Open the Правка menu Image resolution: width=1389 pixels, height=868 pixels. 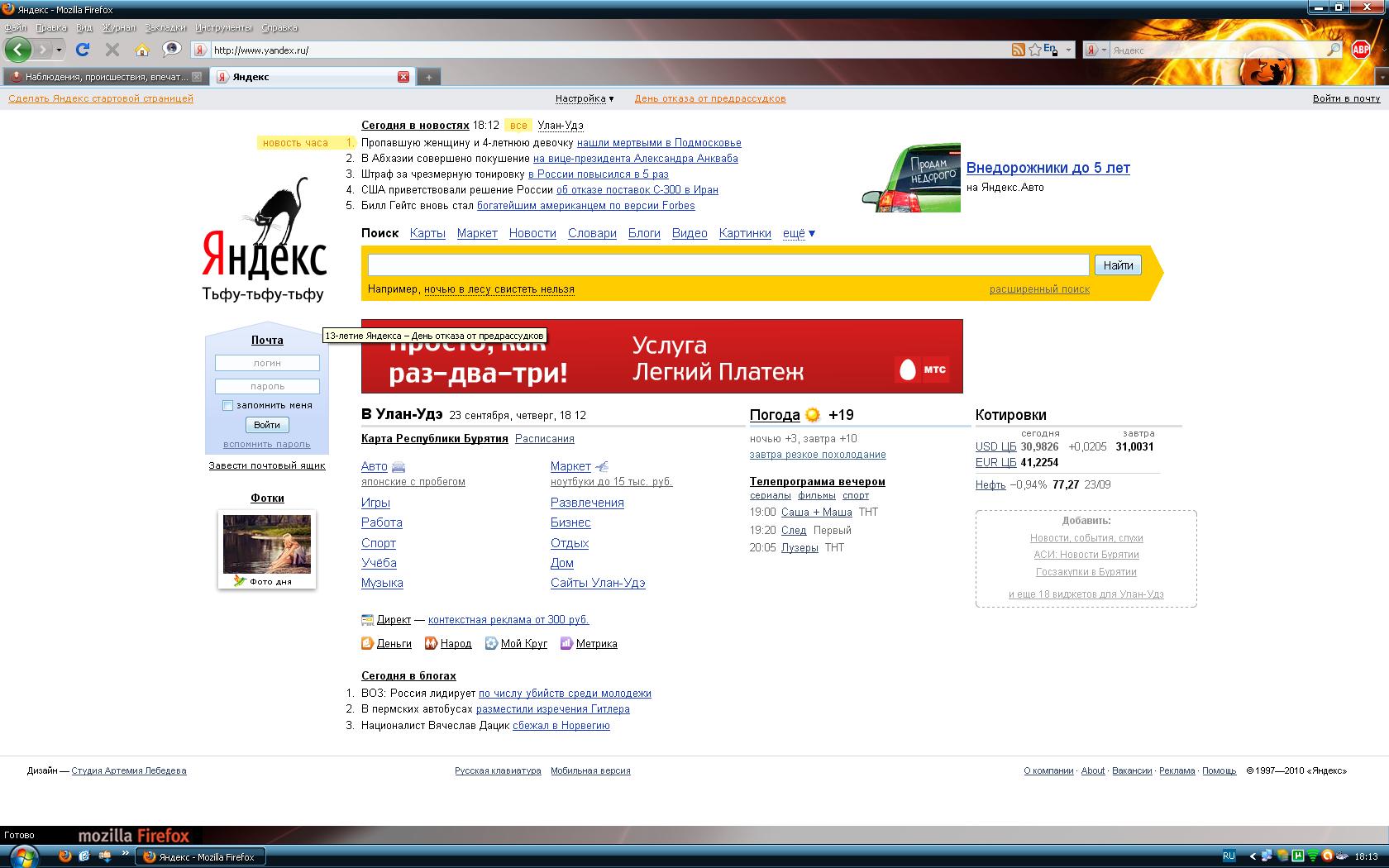[51, 27]
